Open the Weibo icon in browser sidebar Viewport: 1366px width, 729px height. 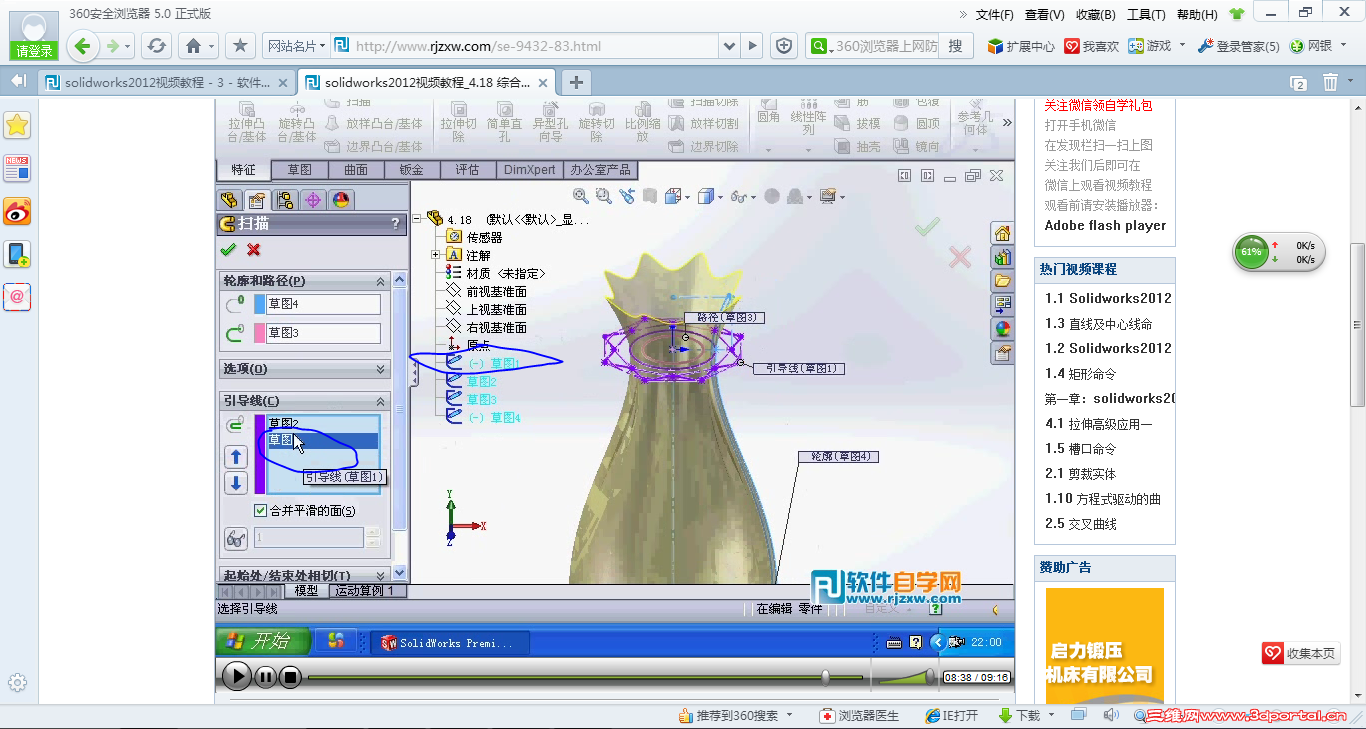tap(17, 211)
